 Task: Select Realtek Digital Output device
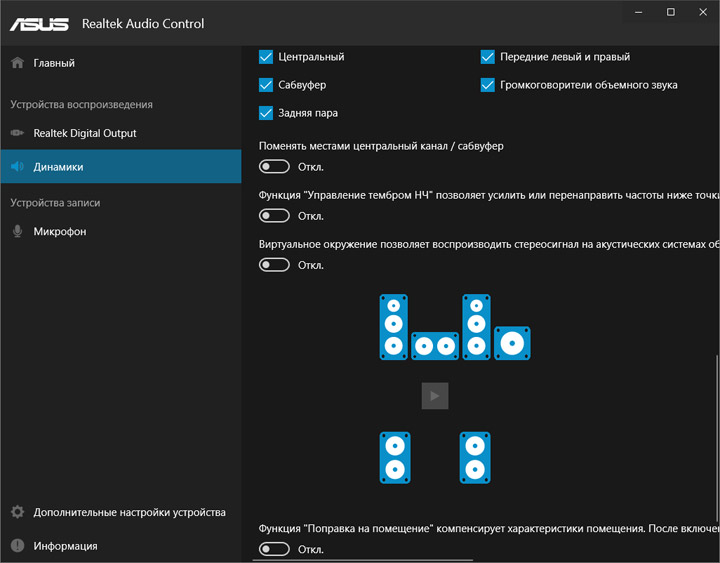tap(84, 133)
